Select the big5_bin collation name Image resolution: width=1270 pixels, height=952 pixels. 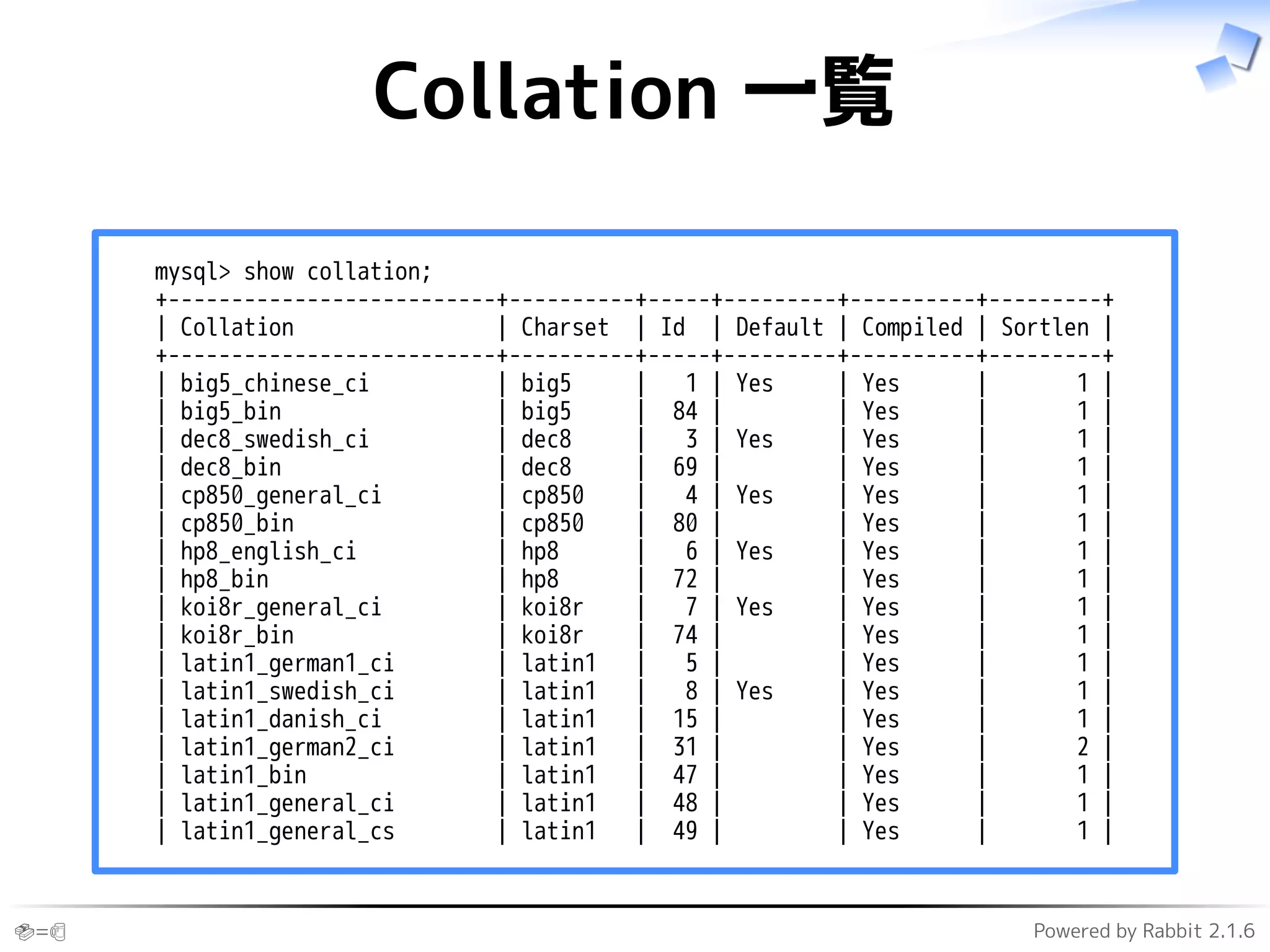(231, 413)
